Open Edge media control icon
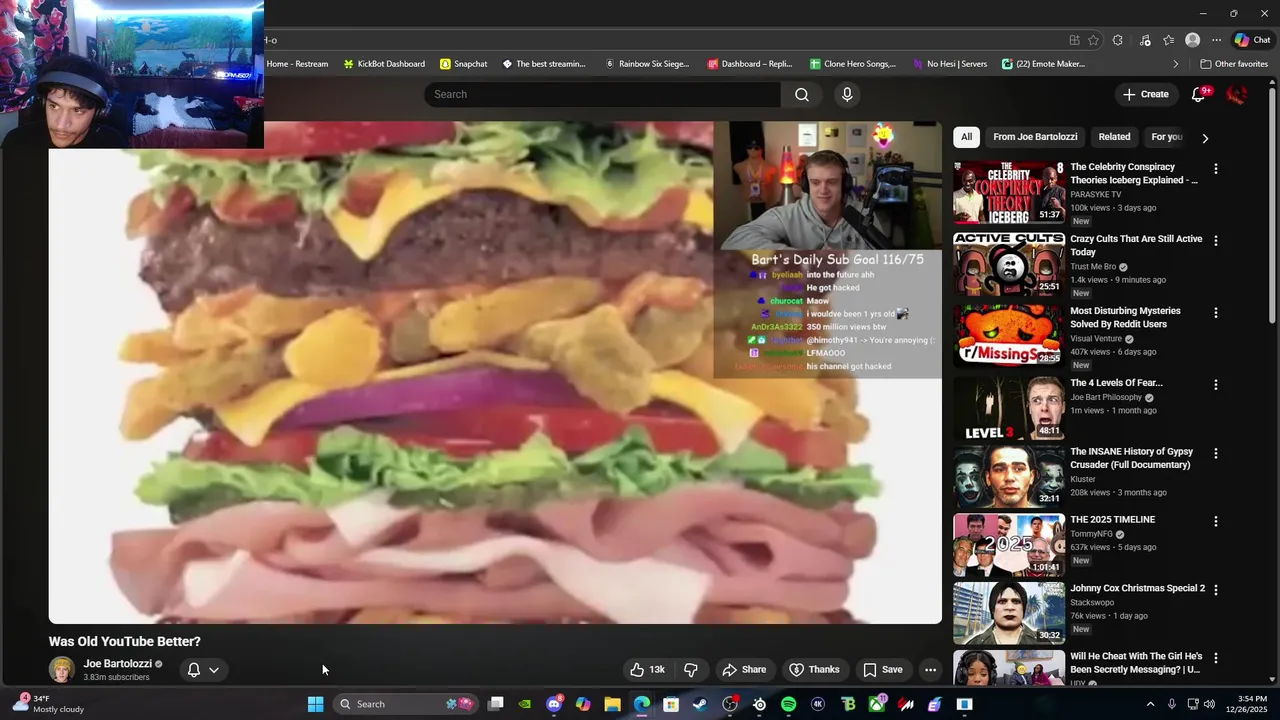1280x720 pixels. pyautogui.click(x=1145, y=40)
